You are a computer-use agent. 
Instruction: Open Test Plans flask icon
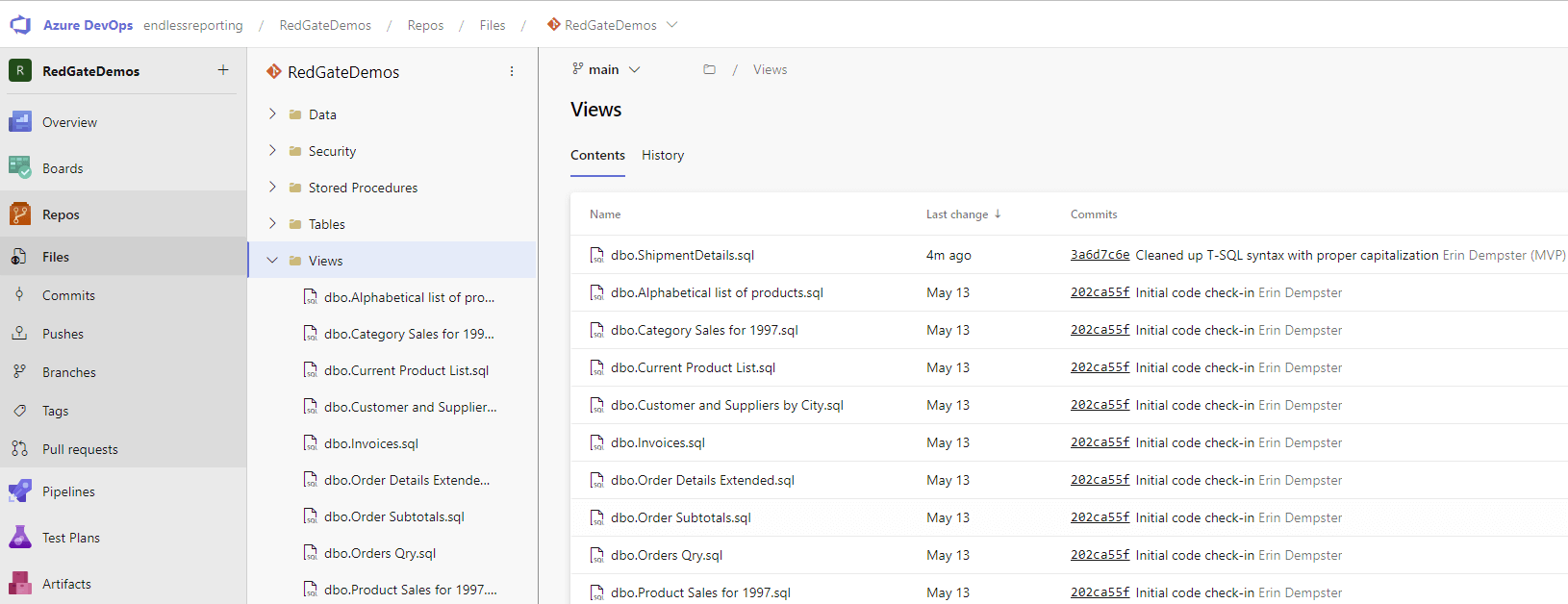20,538
